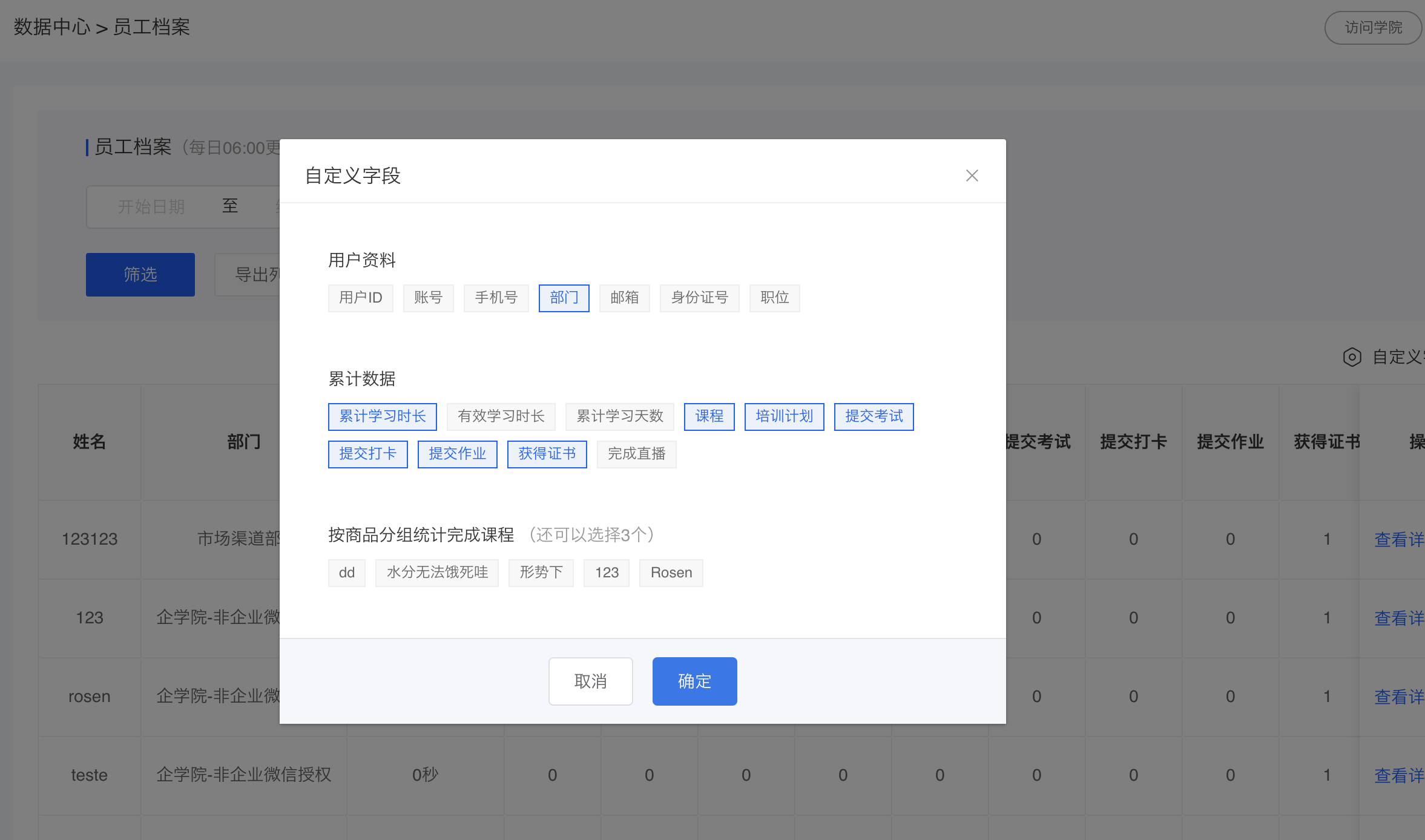Enable 有效学习时长 tag
This screenshot has height=840, width=1425.
[x=501, y=416]
